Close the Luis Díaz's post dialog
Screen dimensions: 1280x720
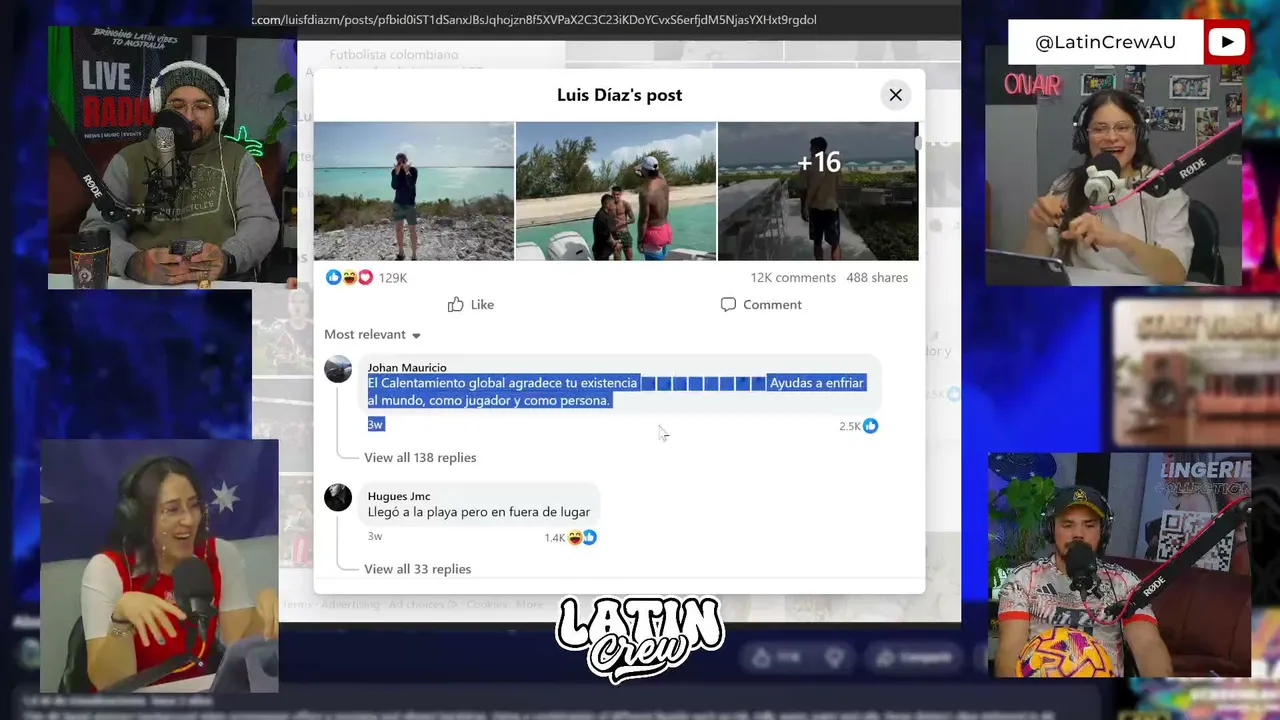895,95
